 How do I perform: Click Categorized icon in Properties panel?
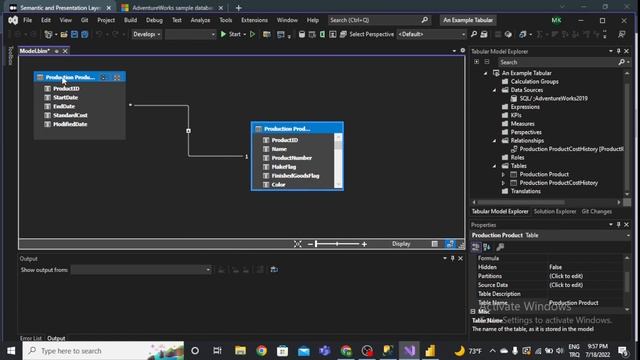coord(476,247)
